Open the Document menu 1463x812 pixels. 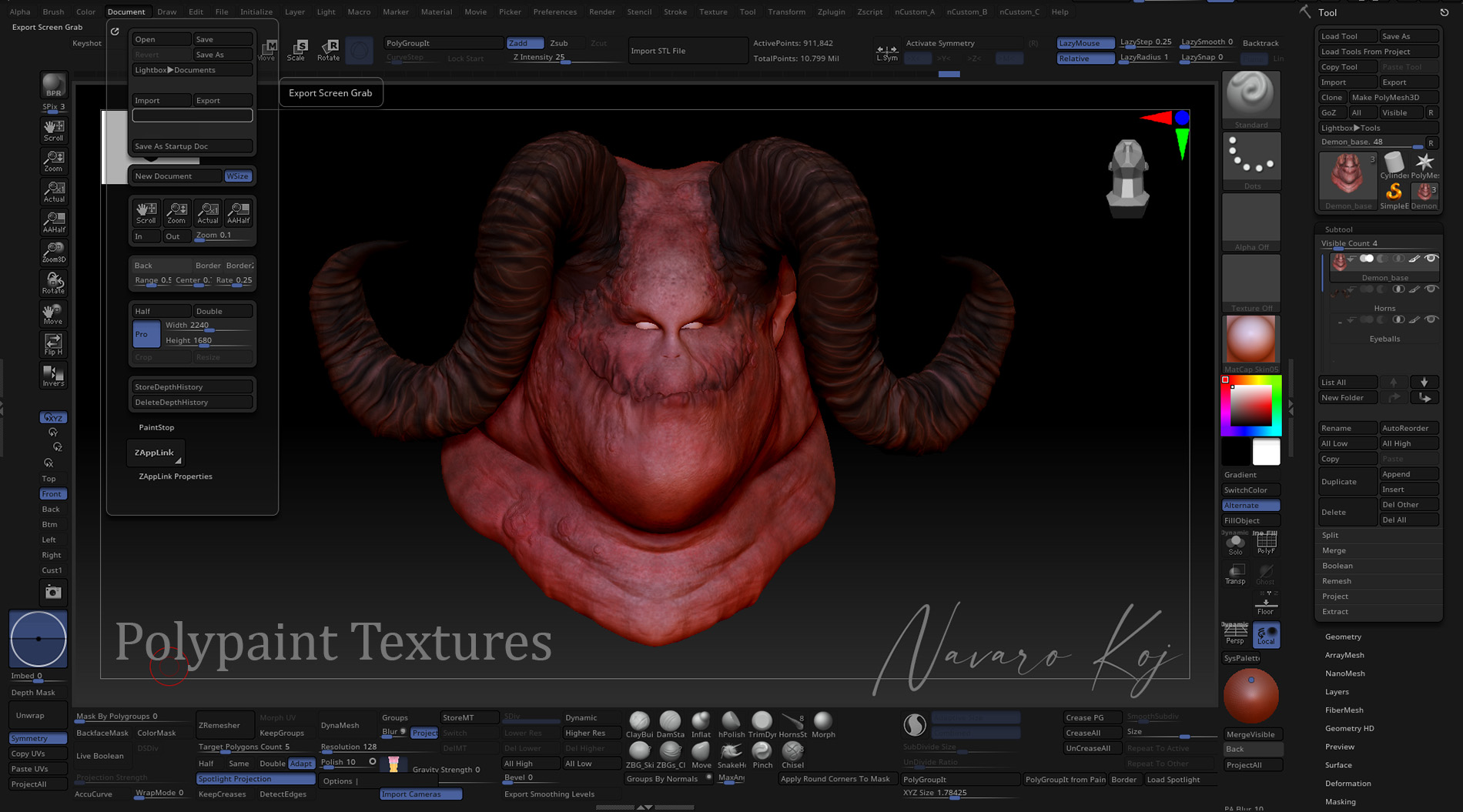click(x=126, y=12)
